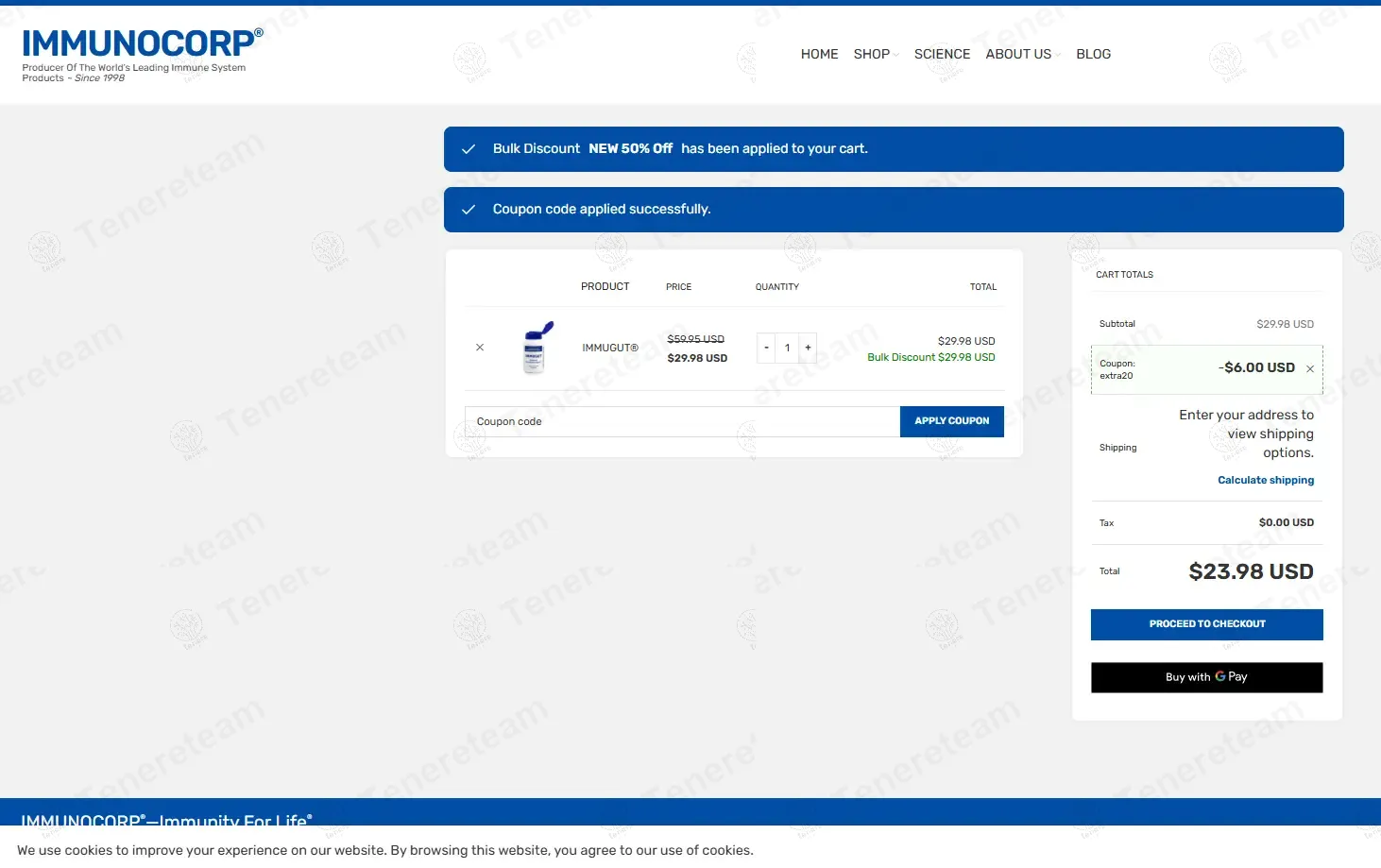Click the IMMUGUT bottle thumbnail

(x=535, y=348)
